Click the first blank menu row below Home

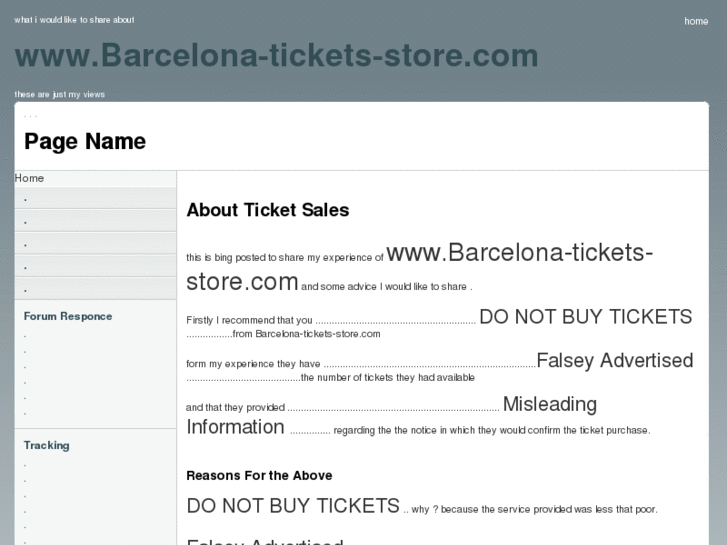tap(95, 198)
